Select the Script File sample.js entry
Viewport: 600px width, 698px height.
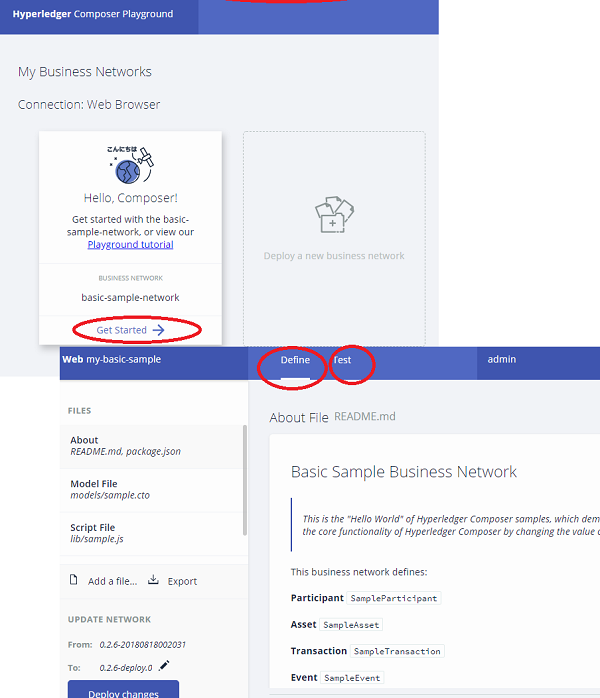click(x=151, y=533)
